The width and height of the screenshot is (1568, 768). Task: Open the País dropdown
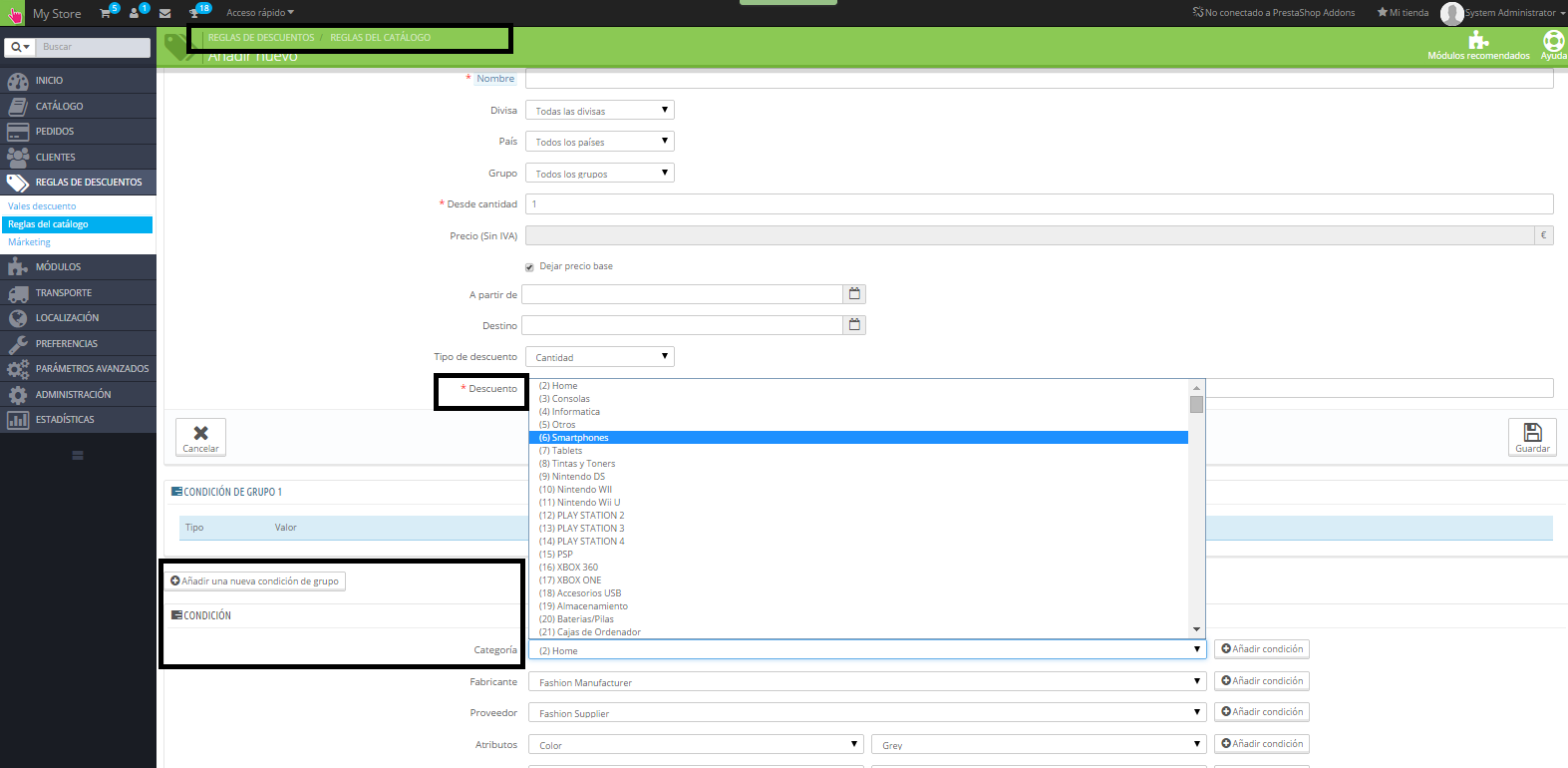pos(599,142)
